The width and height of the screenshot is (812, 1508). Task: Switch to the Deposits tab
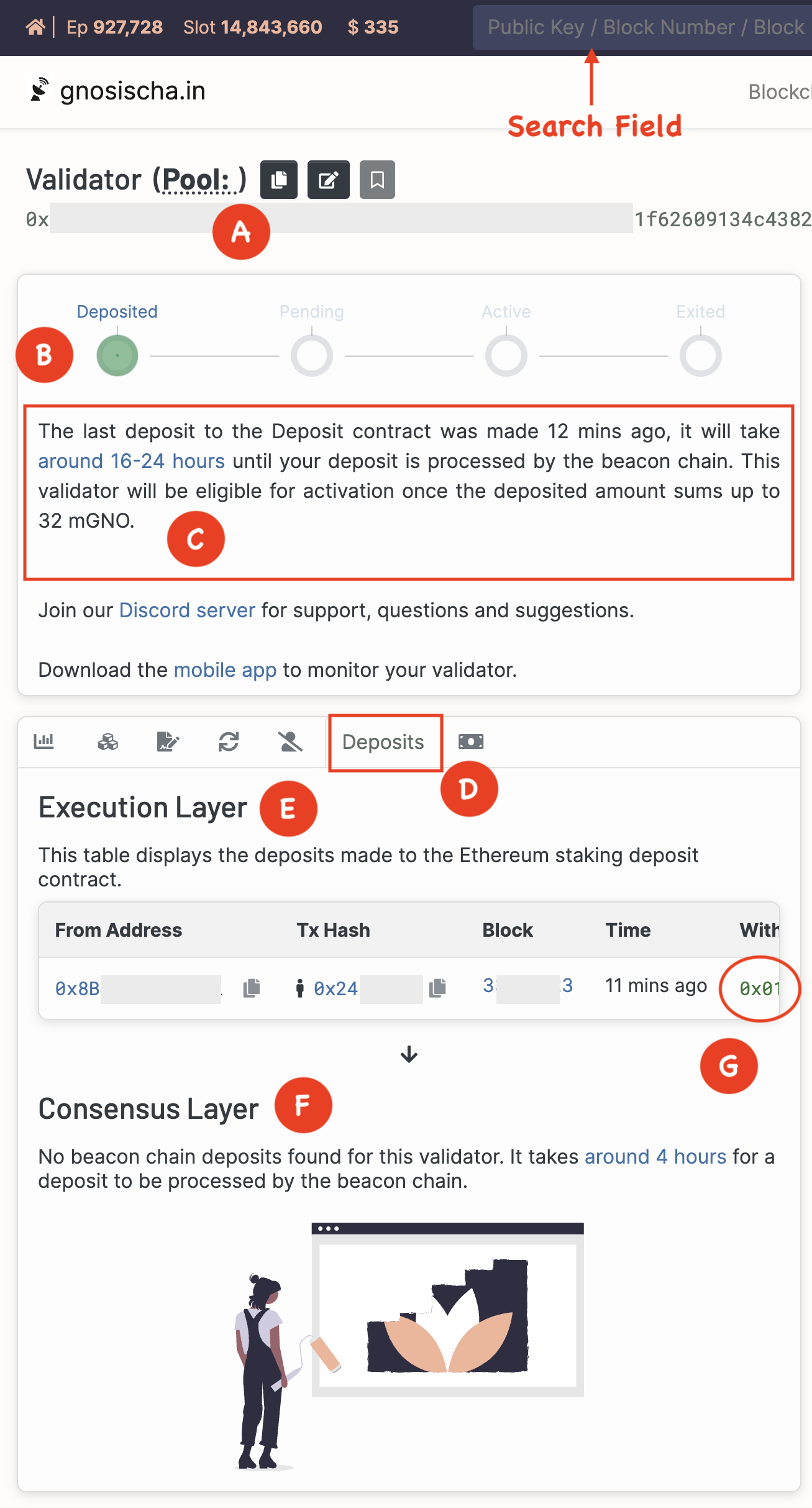click(383, 742)
